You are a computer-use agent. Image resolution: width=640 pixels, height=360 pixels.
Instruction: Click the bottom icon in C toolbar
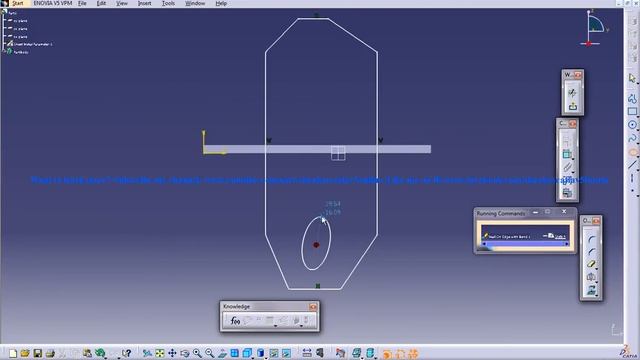(x=567, y=193)
